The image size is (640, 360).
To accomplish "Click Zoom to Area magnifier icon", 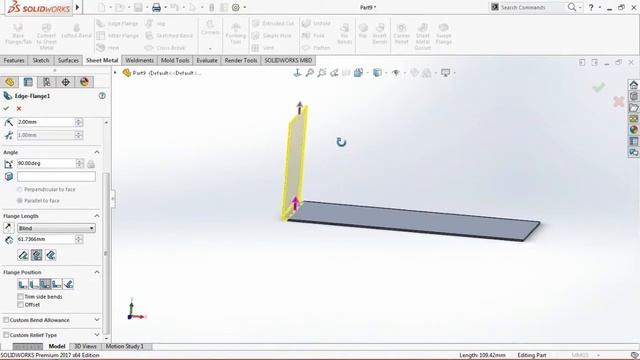I will pos(322,73).
